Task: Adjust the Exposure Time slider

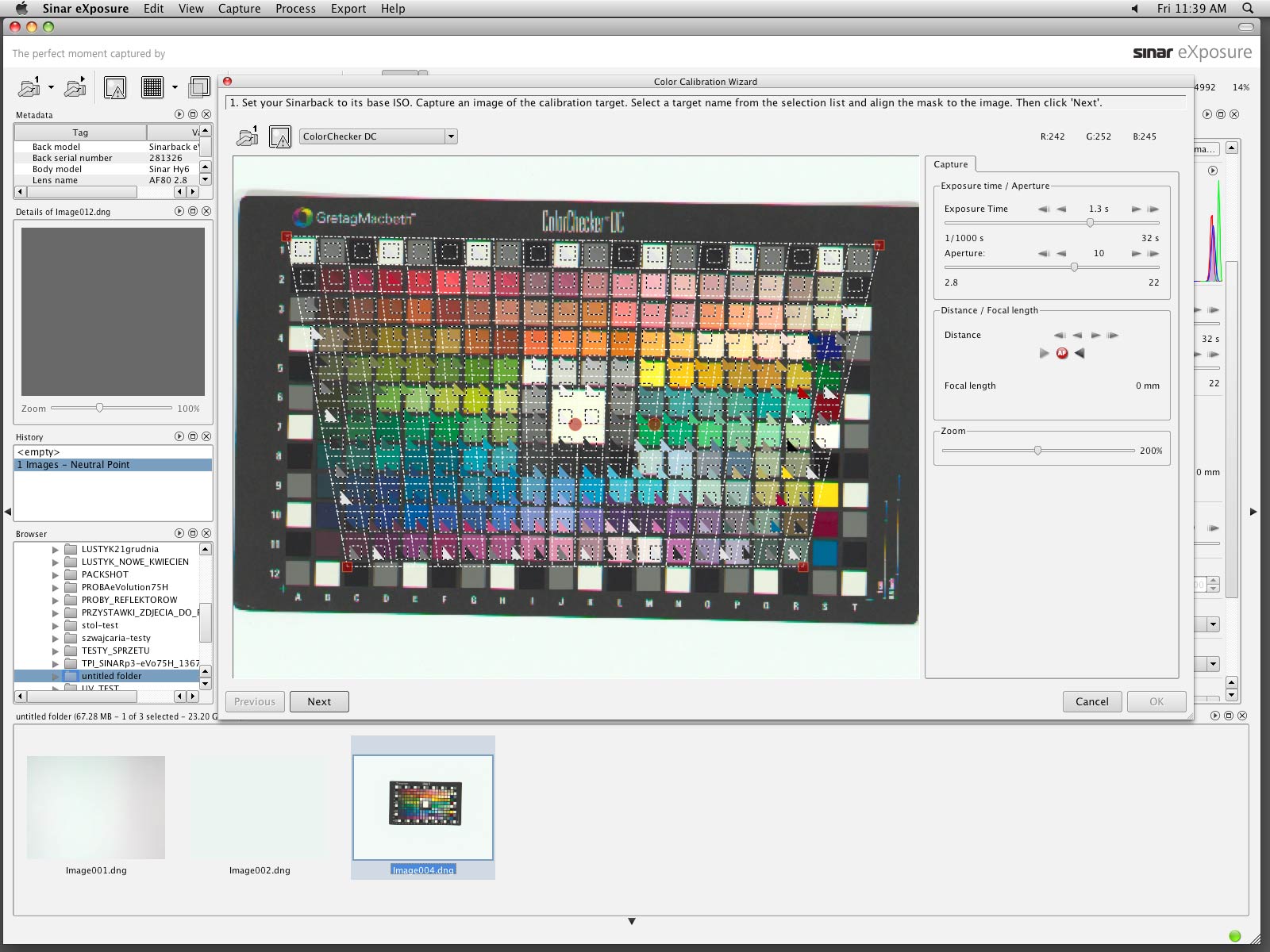Action: 1090,223
